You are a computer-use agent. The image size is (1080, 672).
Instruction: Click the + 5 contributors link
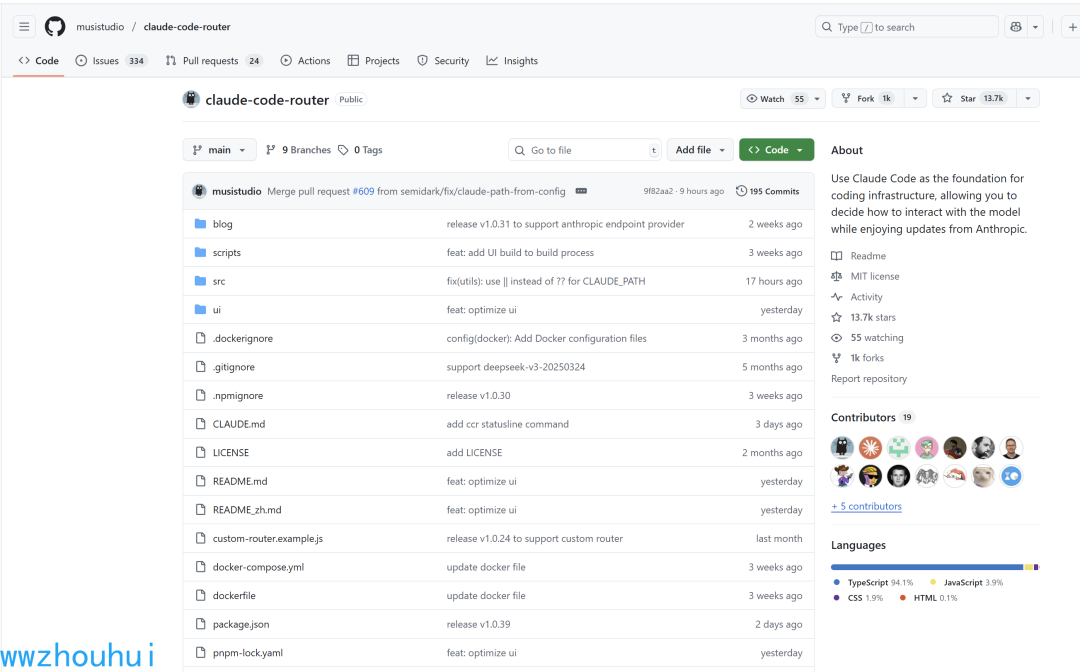click(866, 506)
